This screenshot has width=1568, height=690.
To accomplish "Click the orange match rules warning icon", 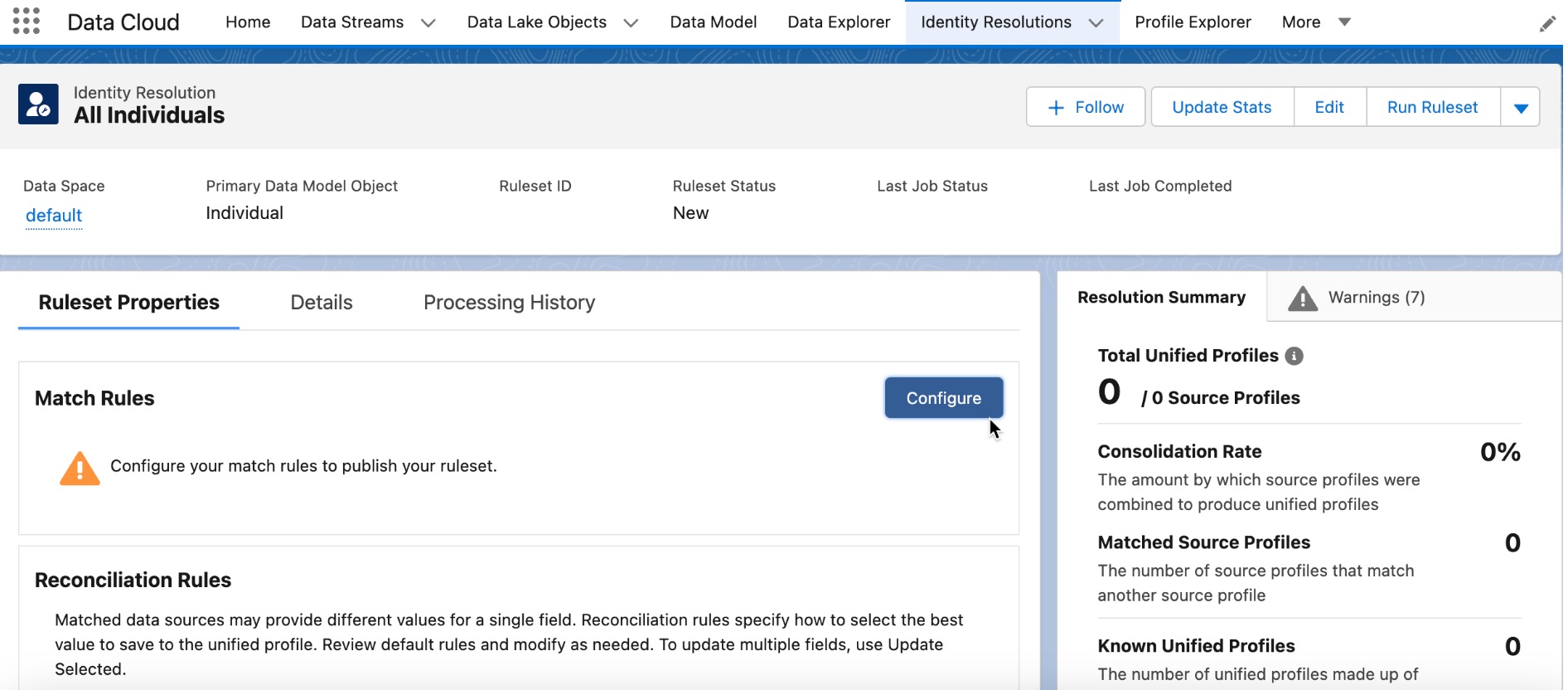I will tap(80, 469).
